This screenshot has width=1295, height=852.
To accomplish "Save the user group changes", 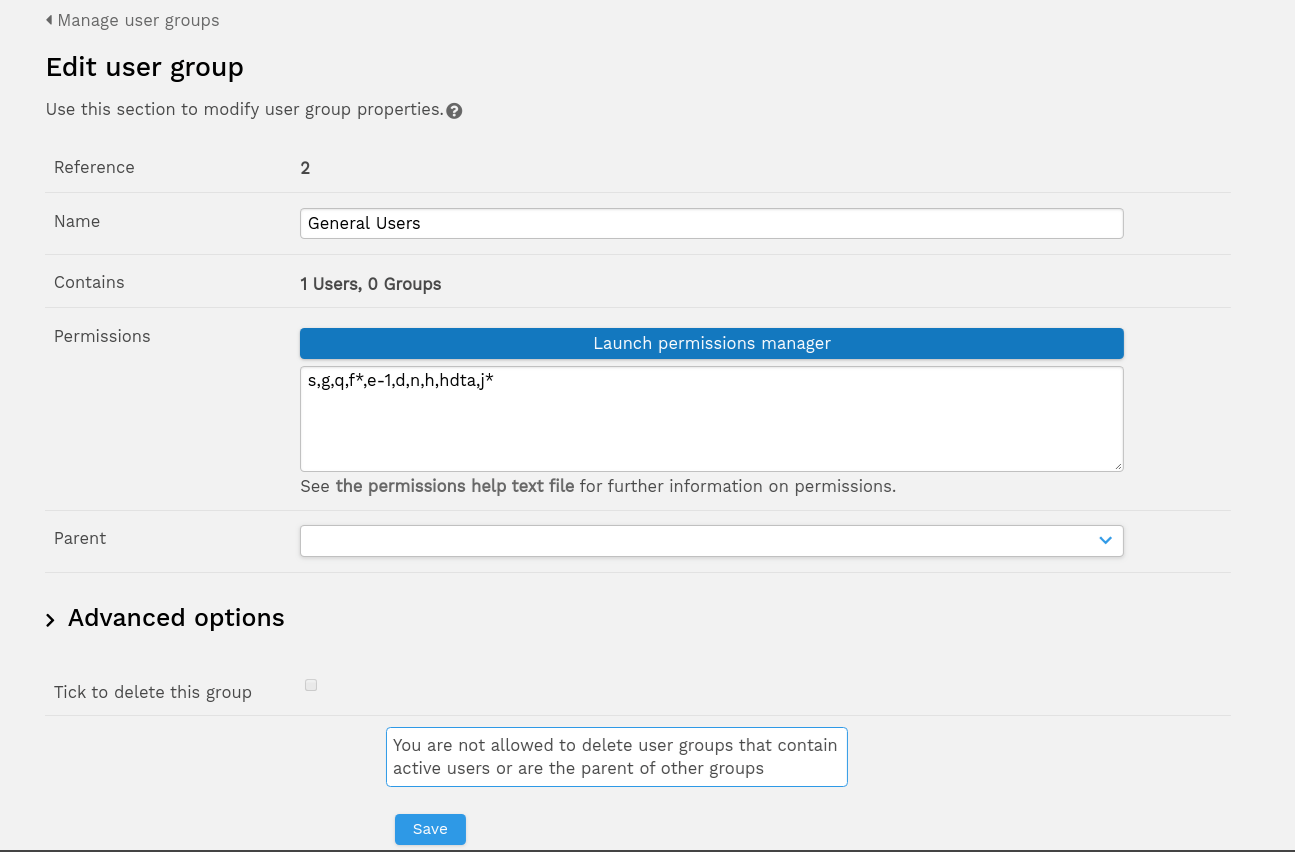I will coord(430,829).
